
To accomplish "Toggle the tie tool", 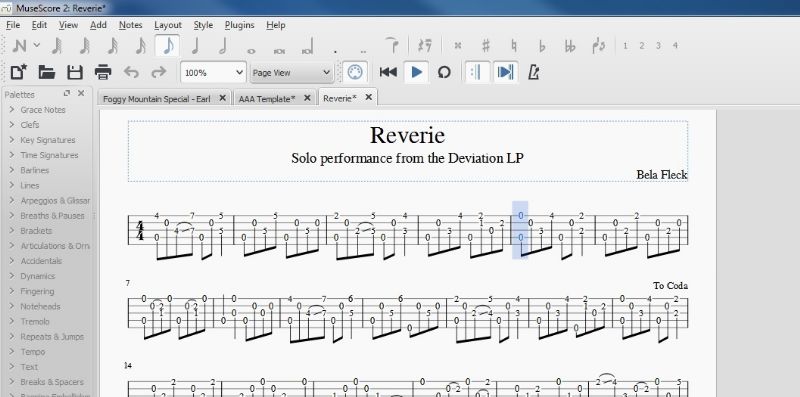I will tap(391, 45).
